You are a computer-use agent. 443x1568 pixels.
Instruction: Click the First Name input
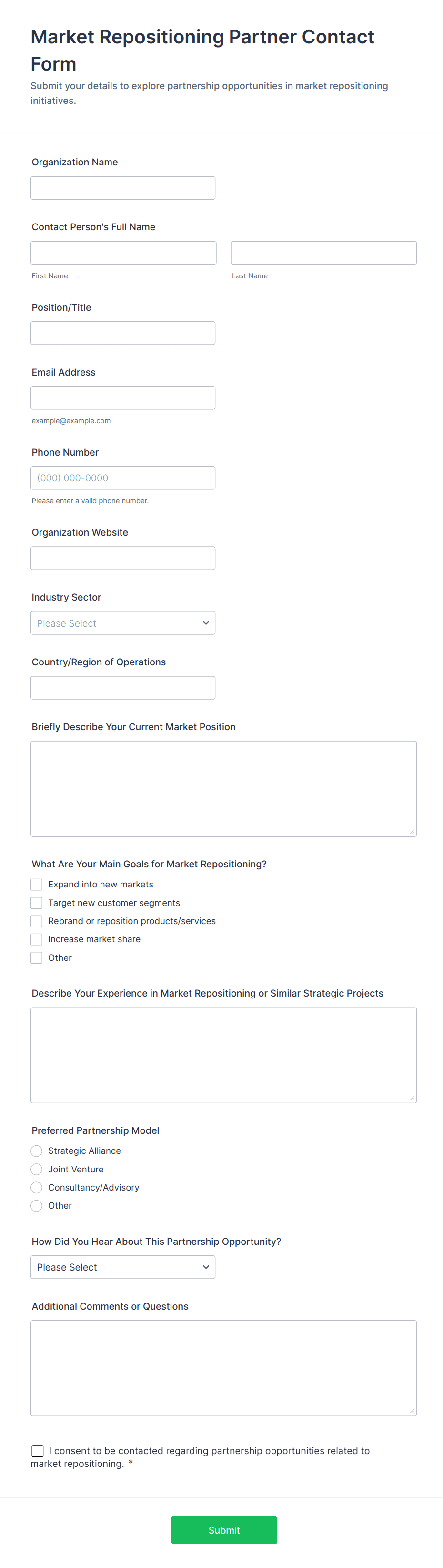pos(123,252)
